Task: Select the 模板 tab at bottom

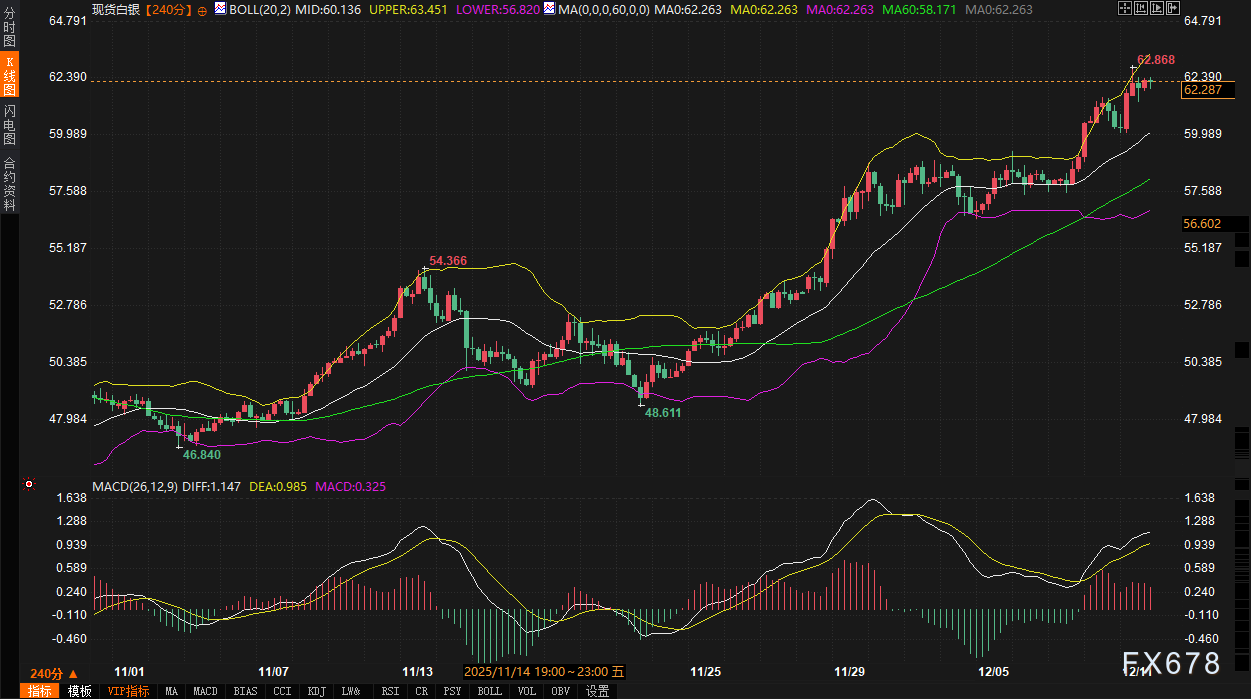Action: pos(80,691)
